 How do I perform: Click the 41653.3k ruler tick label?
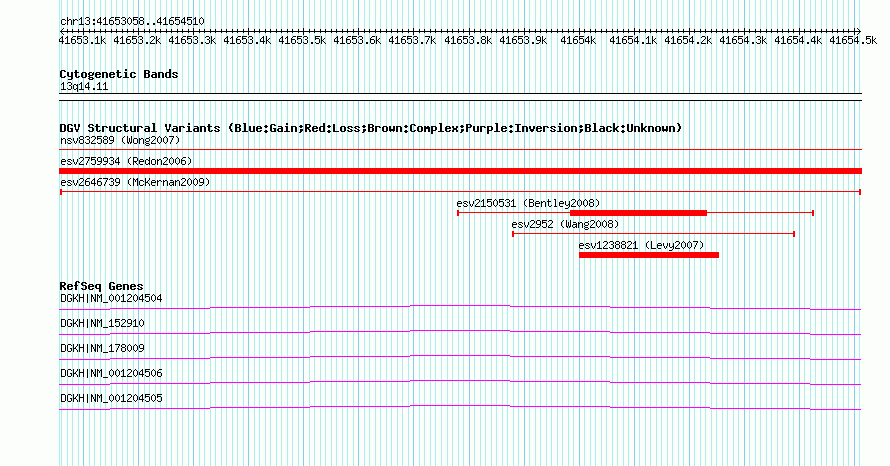coord(192,41)
